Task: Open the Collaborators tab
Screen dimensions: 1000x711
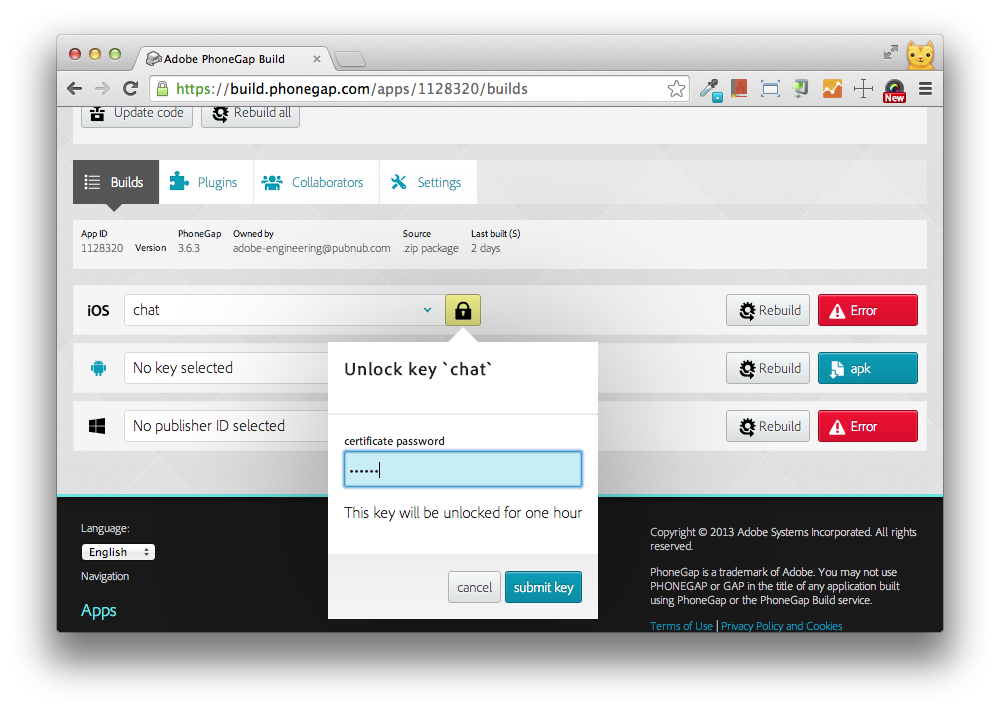Action: 313,182
